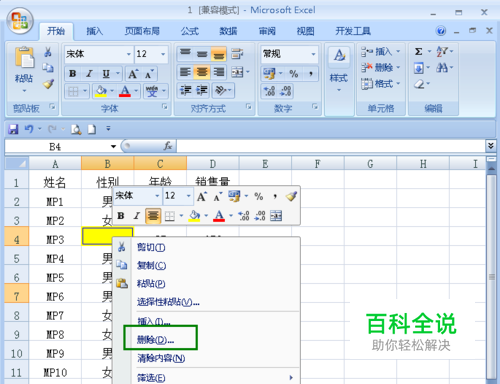The width and height of the screenshot is (500, 384).
Task: Click Print Preview in quick access toolbar
Action: click(76, 129)
